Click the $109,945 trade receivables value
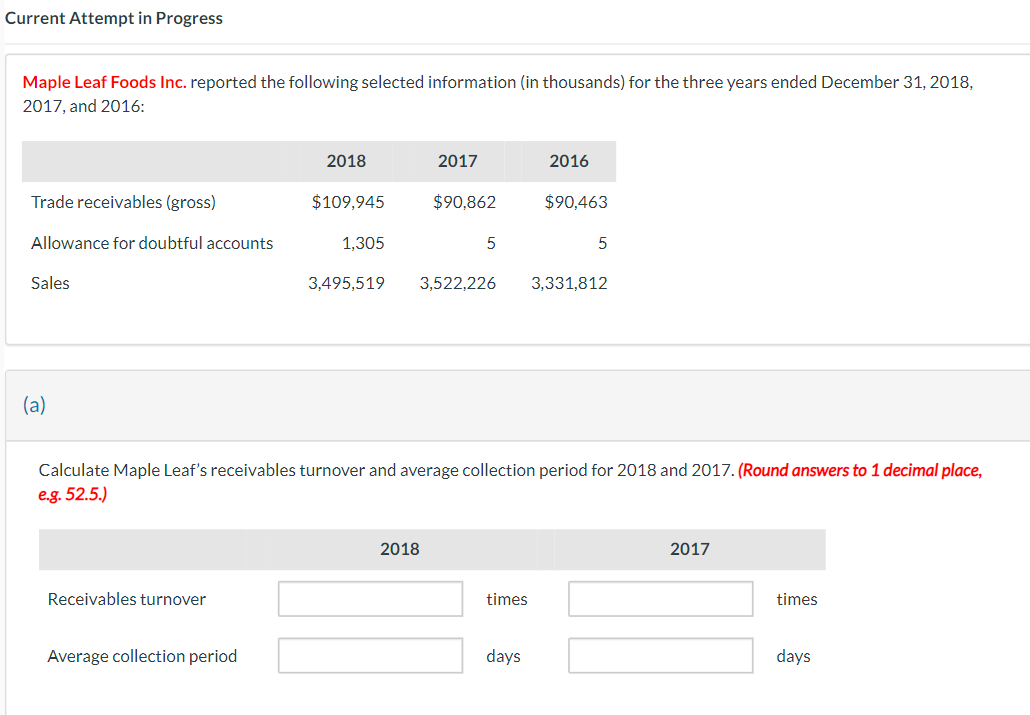Viewport: 1030px width, 715px height. [x=348, y=202]
